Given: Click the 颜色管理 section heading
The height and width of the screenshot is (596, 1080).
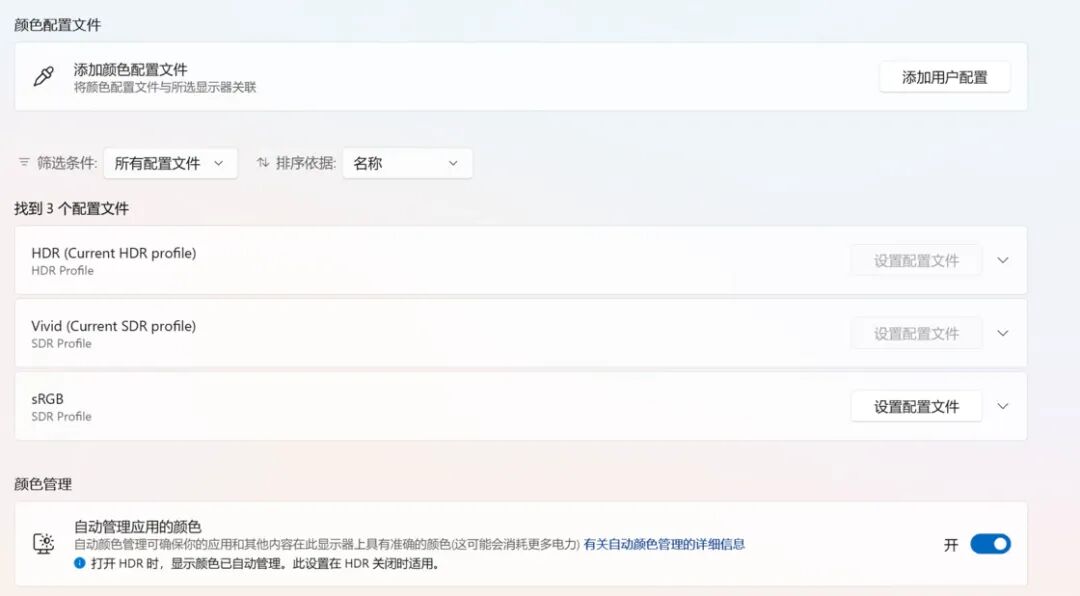Looking at the screenshot, I should tap(43, 484).
